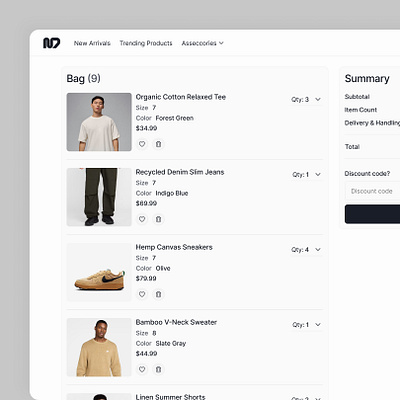Click the Total label in Summary
Viewport: 400px width, 400px height.
[352, 147]
